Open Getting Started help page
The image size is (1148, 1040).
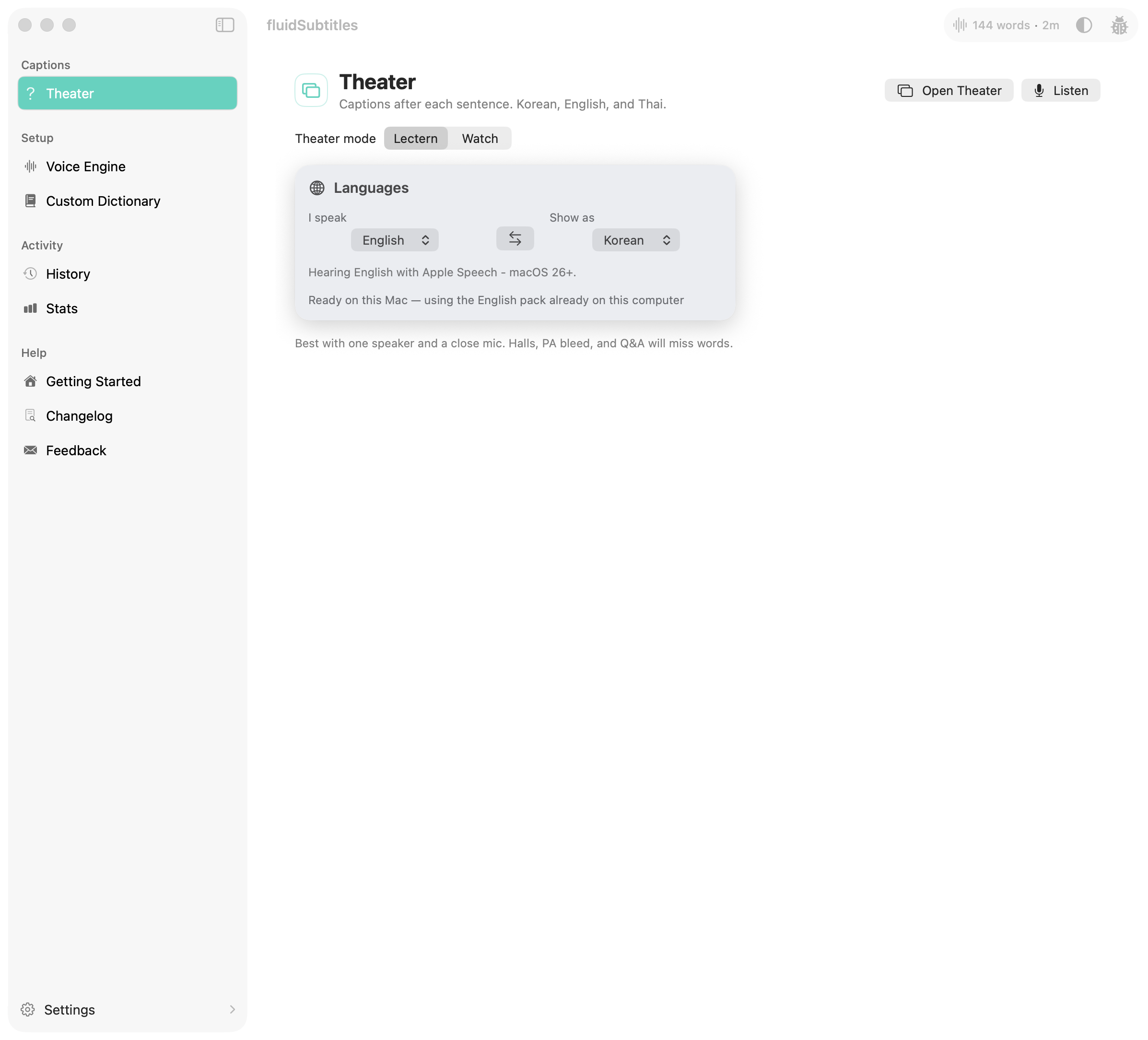point(128,381)
